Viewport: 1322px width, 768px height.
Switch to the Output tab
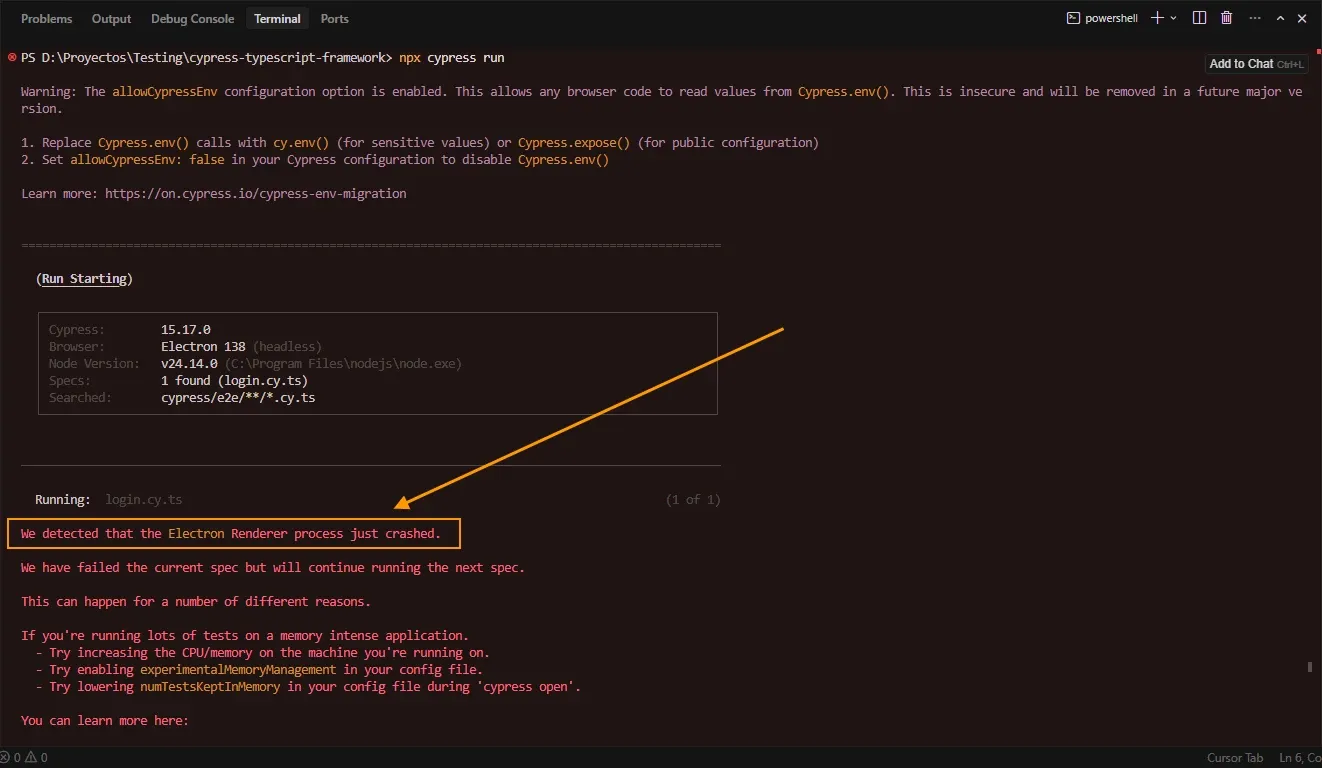click(111, 19)
